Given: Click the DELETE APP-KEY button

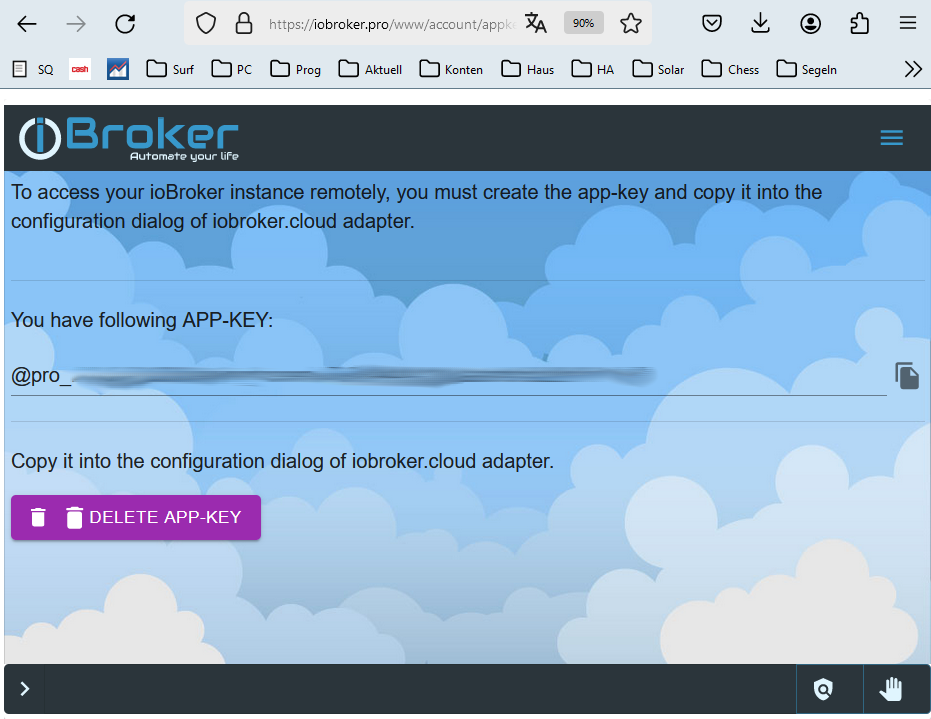Looking at the screenshot, I should tap(136, 517).
